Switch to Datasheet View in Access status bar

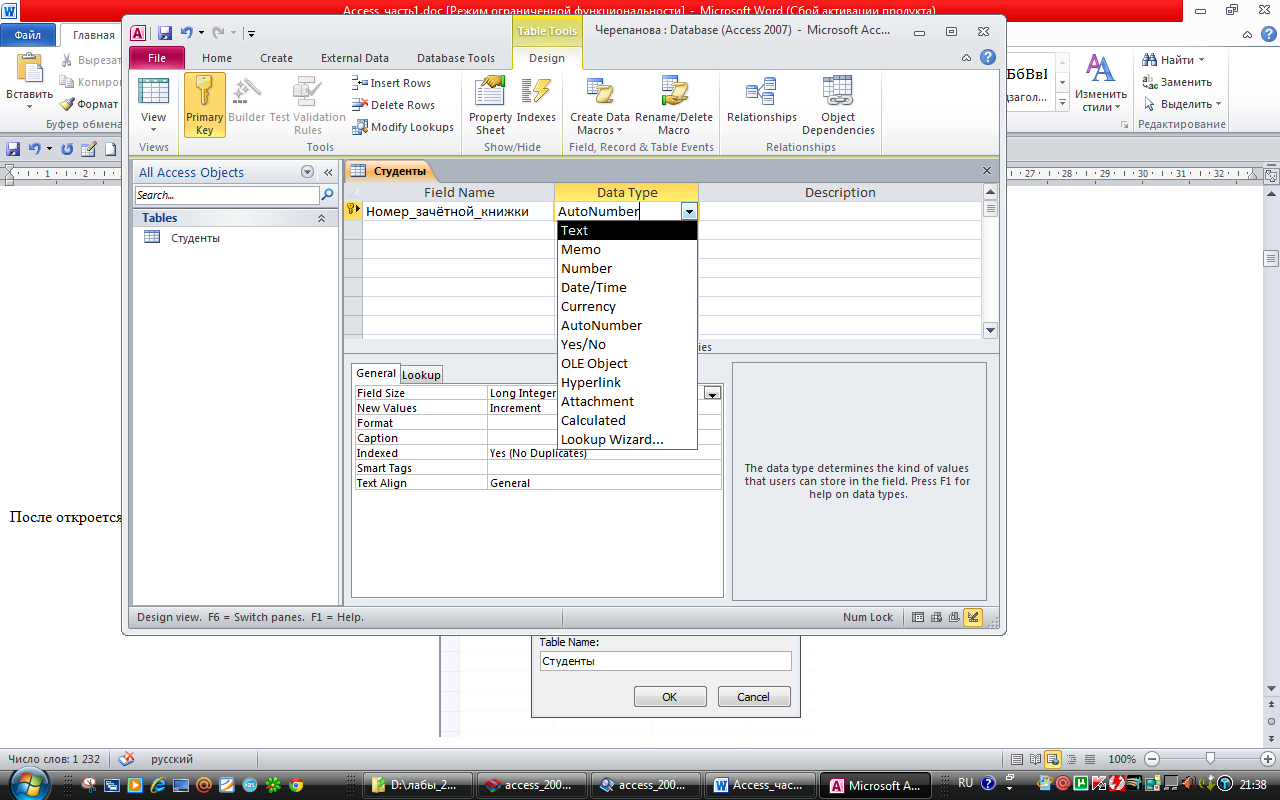918,617
